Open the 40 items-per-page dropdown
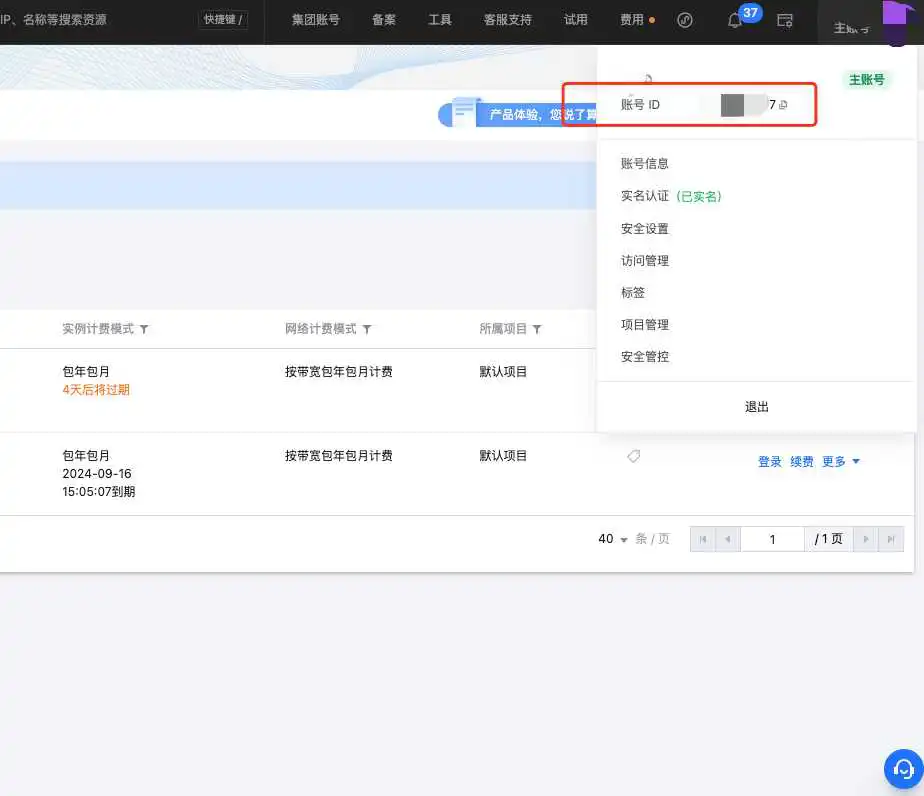 (x=613, y=539)
